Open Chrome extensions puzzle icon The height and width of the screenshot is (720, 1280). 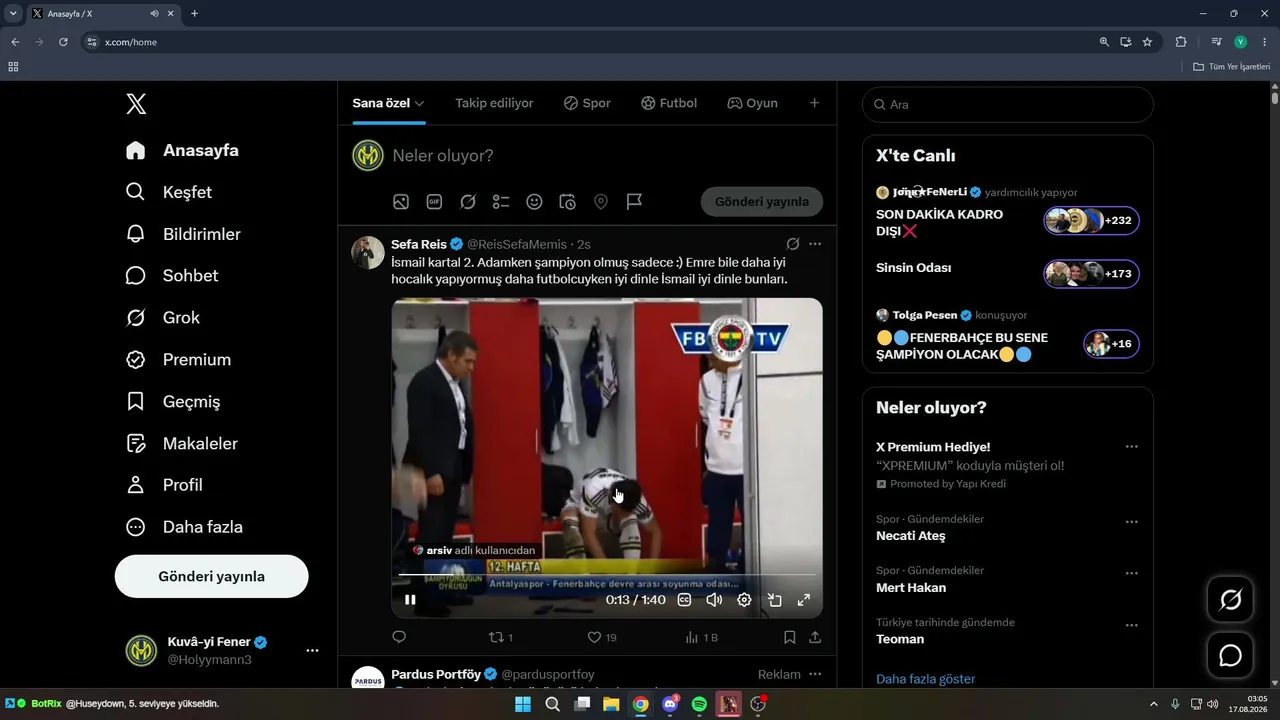1181,42
